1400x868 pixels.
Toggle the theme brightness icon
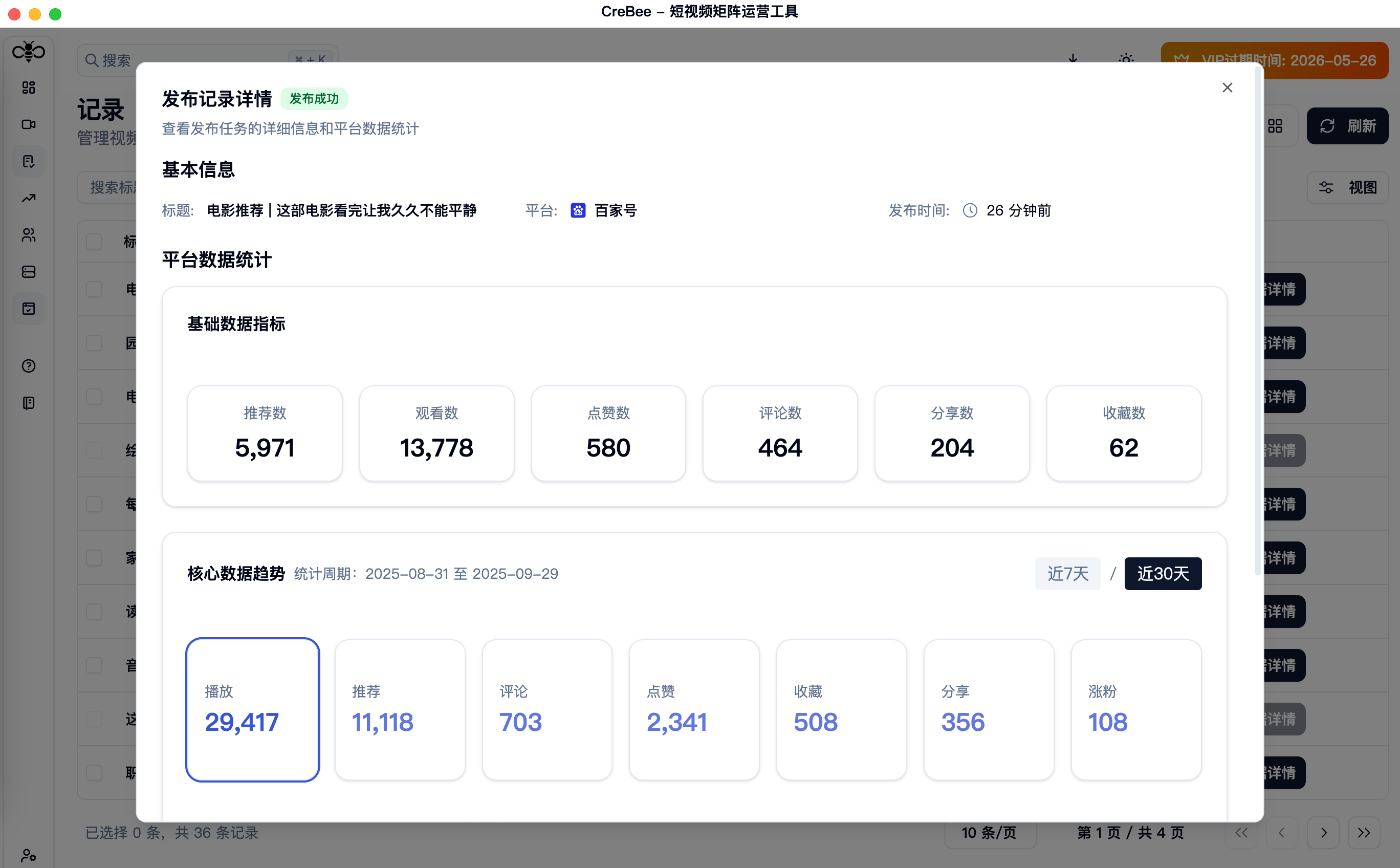click(x=1125, y=60)
